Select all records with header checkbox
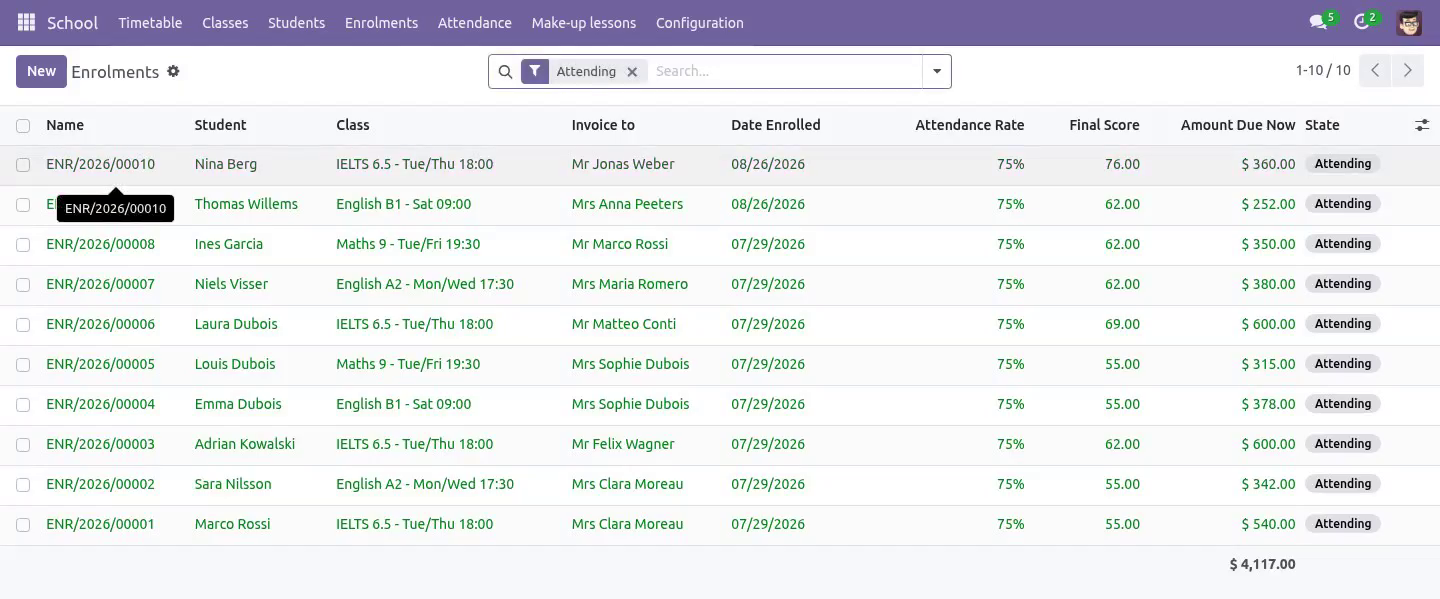 tap(23, 126)
